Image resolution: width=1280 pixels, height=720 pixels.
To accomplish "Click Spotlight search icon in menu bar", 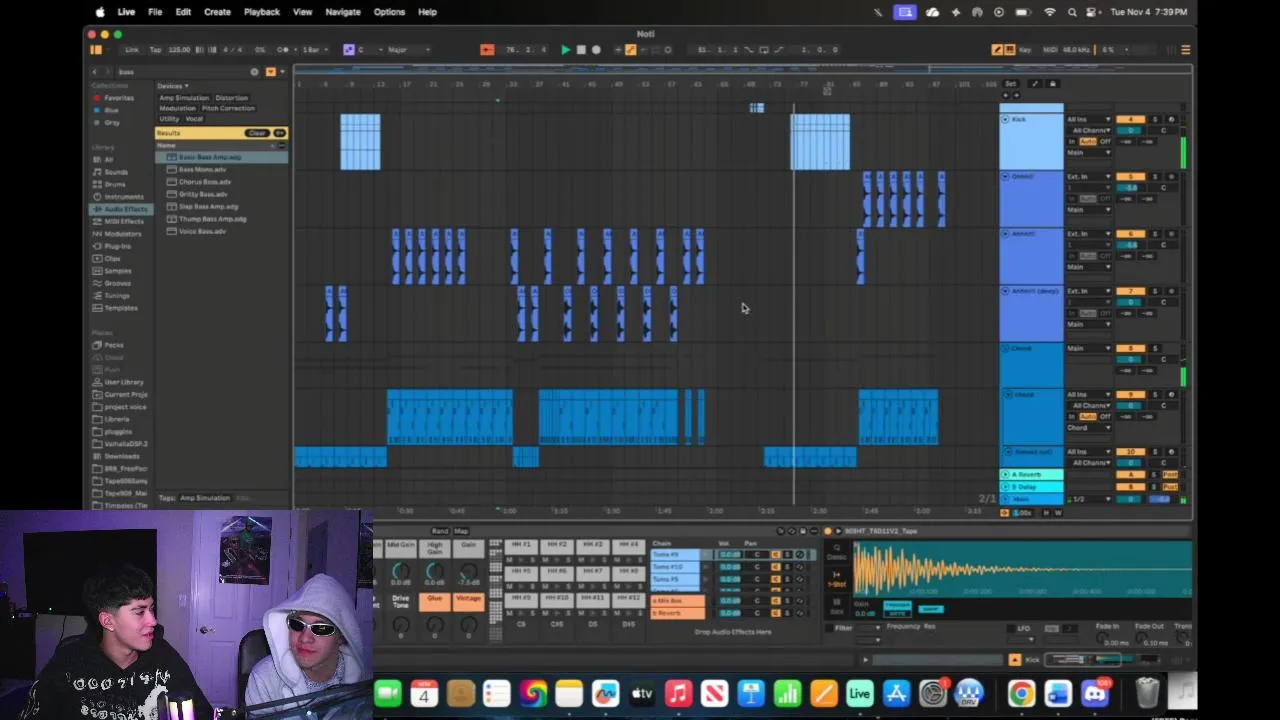I will tap(1072, 12).
